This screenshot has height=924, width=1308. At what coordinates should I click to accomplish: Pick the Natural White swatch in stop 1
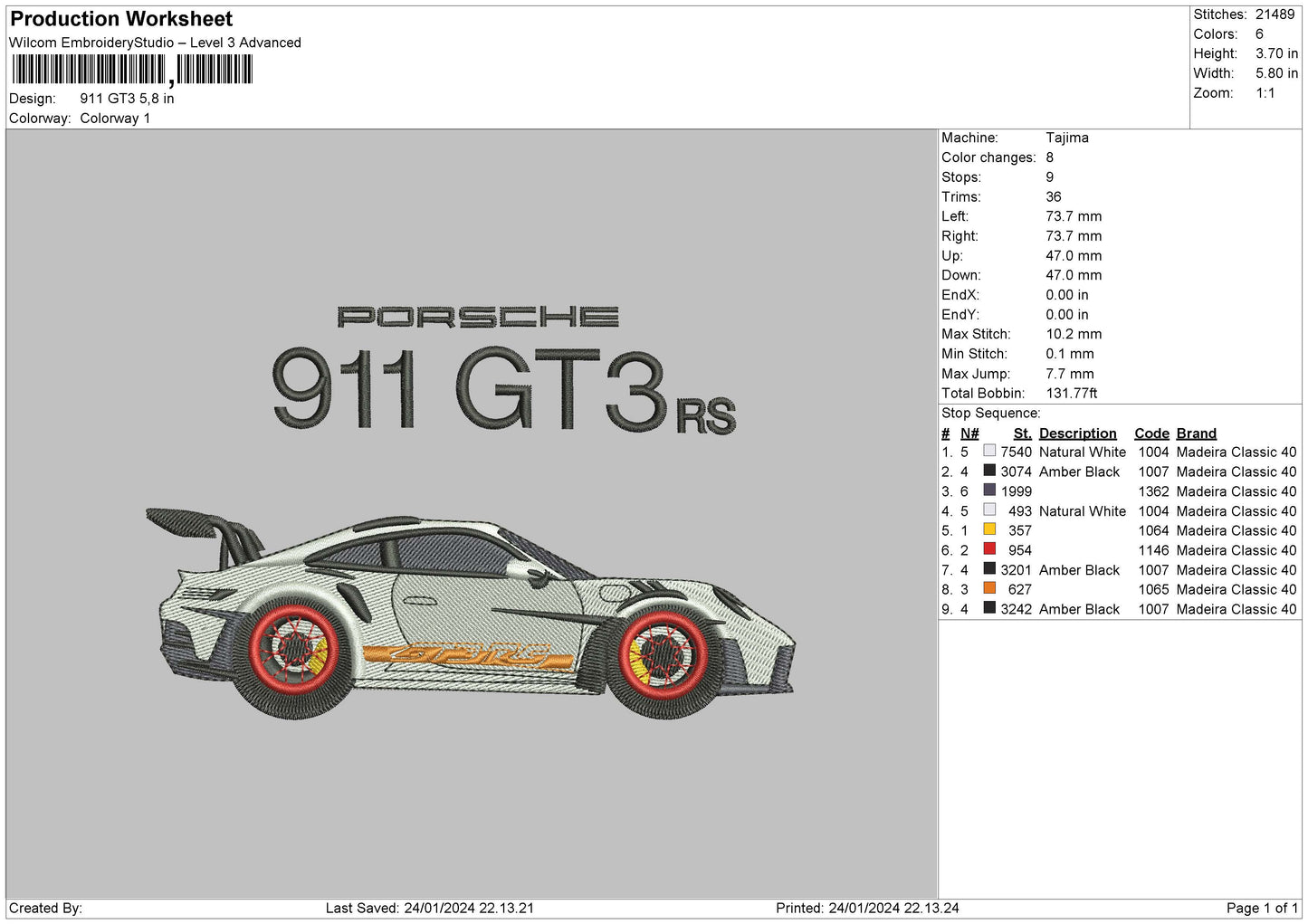click(x=989, y=451)
